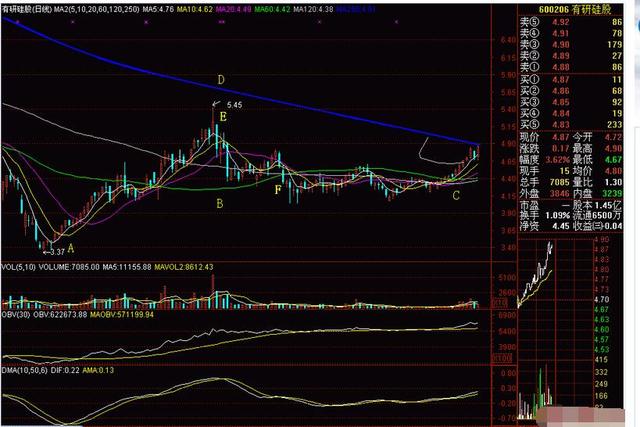Screen dimensions: 640x427
Task: Select the 卖⑤ 4.92 ask row
Action: [571, 22]
